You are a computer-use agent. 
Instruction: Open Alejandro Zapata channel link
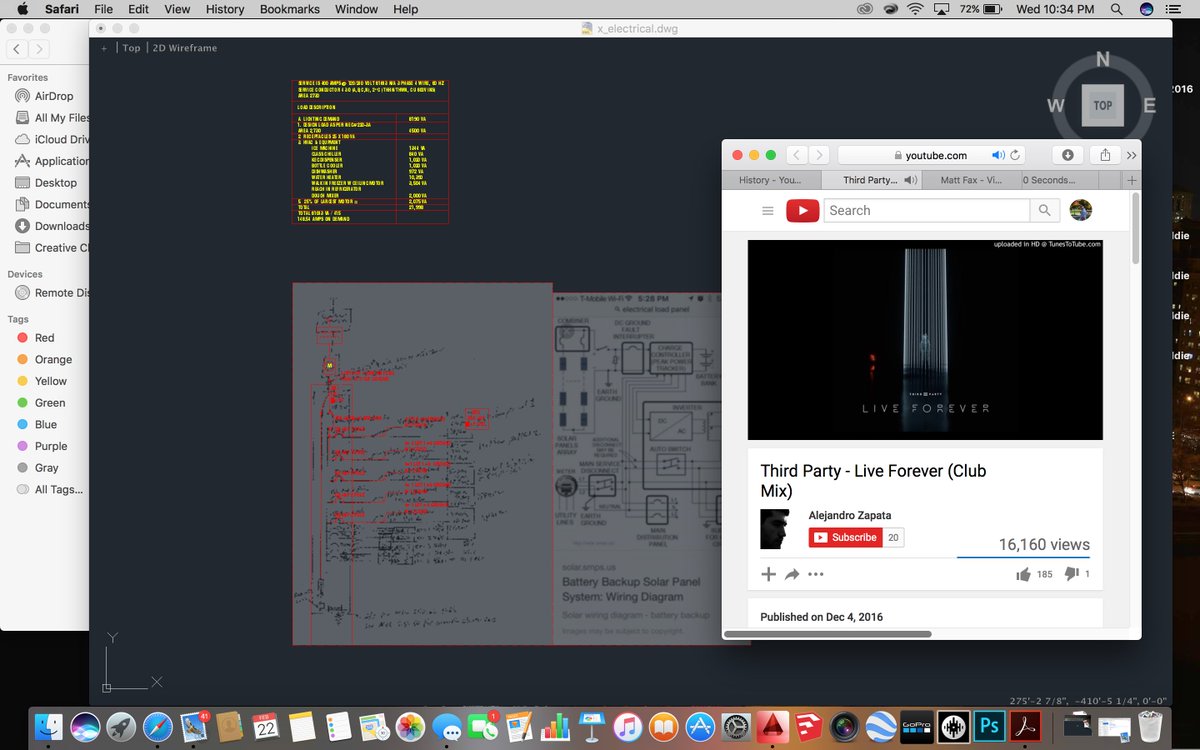pos(850,516)
